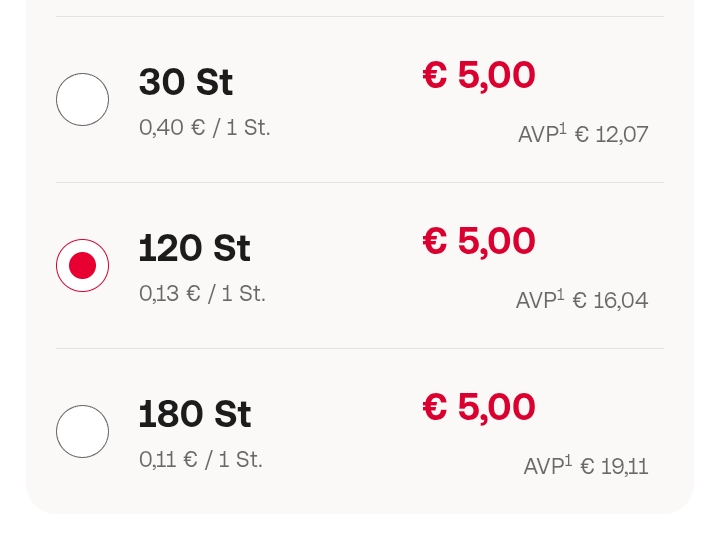
Task: Click the red dot inside the selected radio
Action: (x=82, y=265)
